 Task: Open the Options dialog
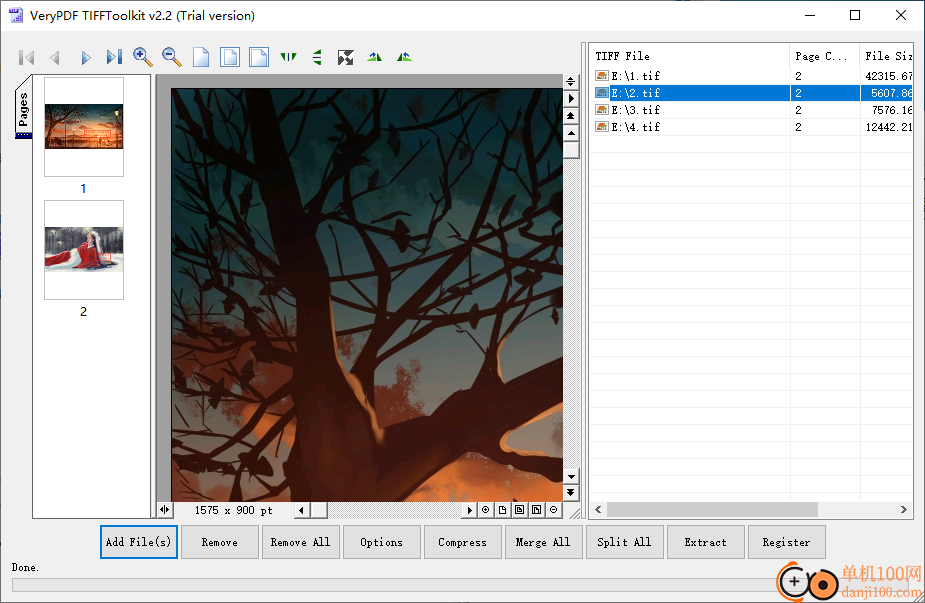point(382,542)
